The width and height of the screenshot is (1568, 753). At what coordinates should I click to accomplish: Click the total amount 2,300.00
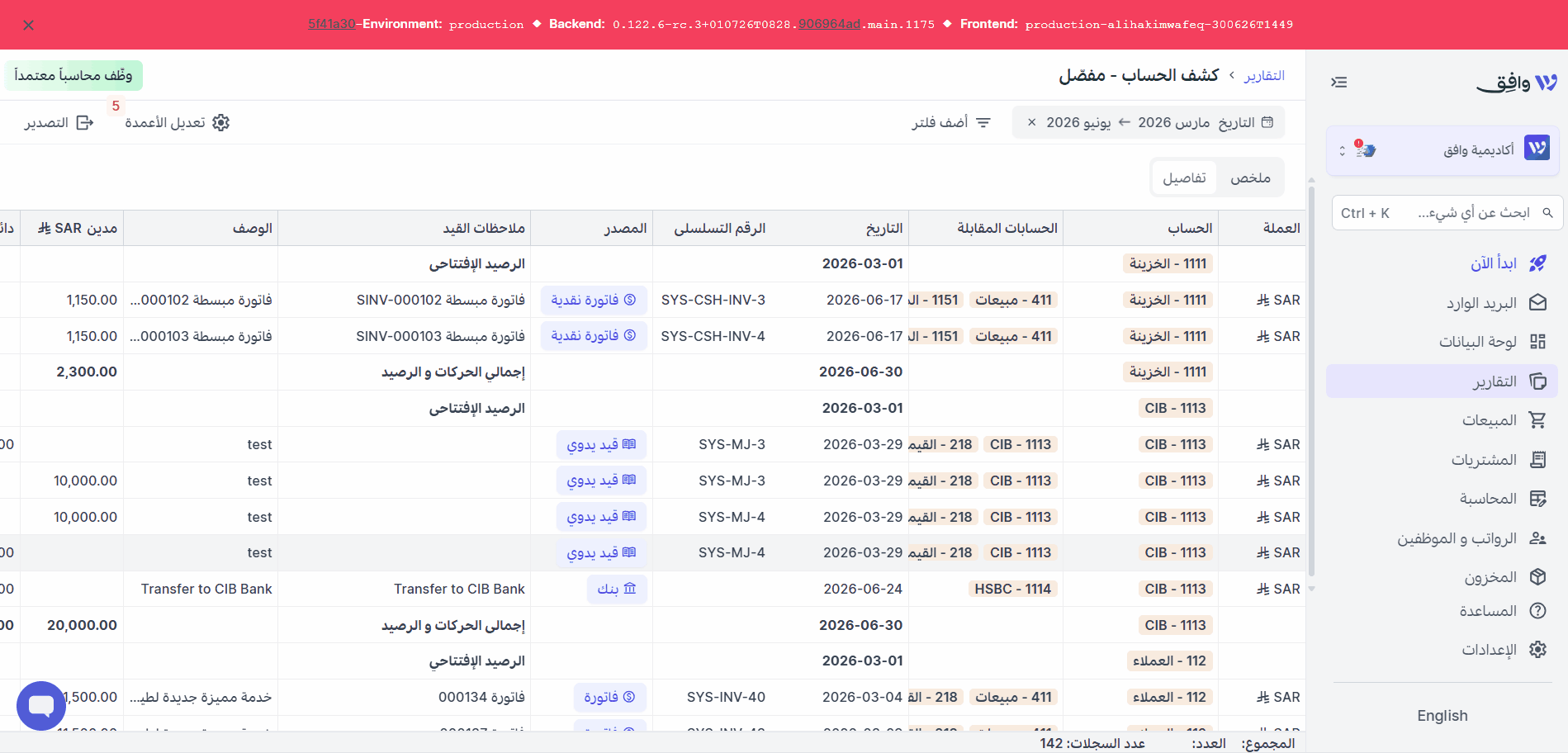click(x=87, y=372)
